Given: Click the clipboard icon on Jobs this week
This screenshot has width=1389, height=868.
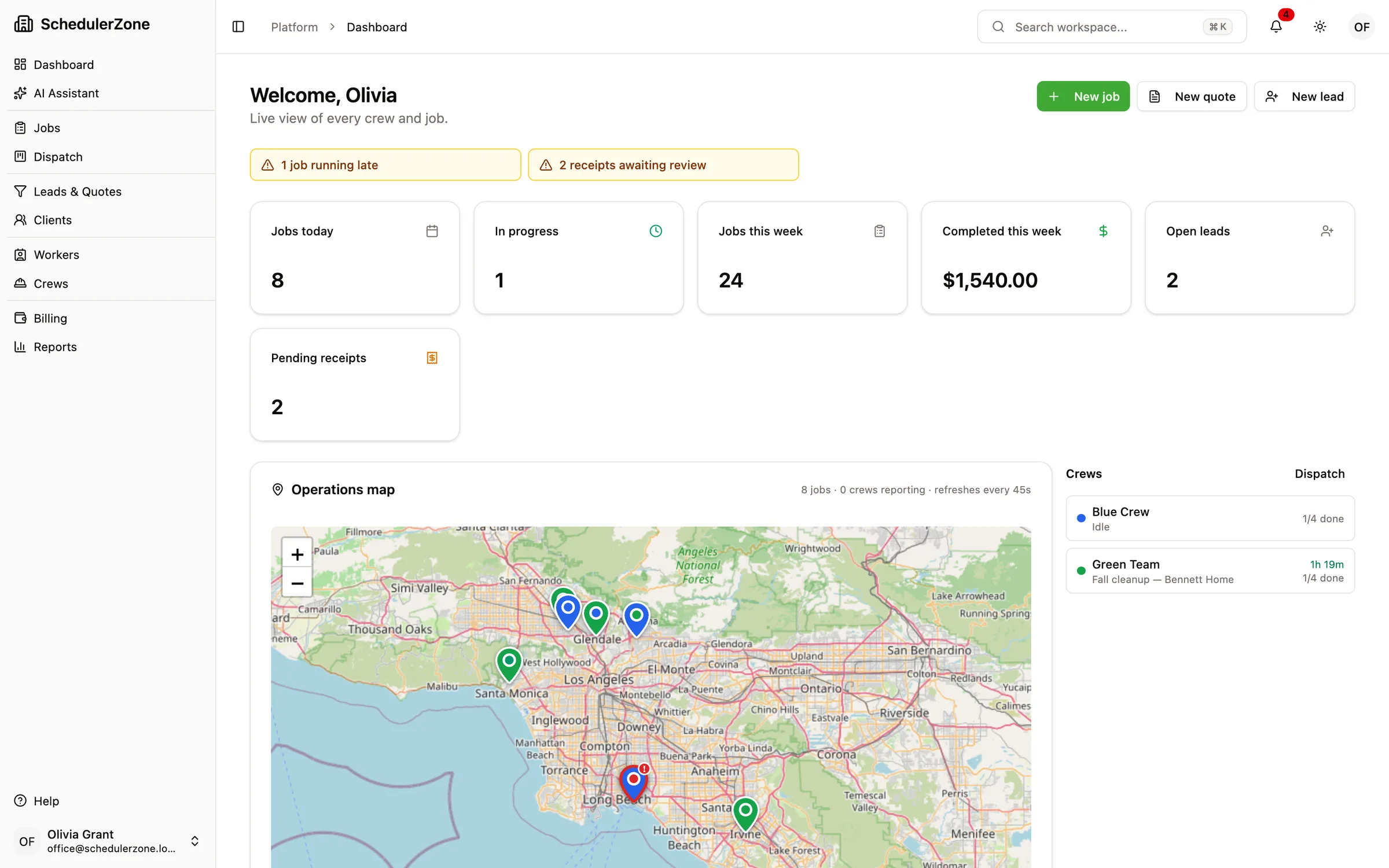Looking at the screenshot, I should (x=879, y=231).
